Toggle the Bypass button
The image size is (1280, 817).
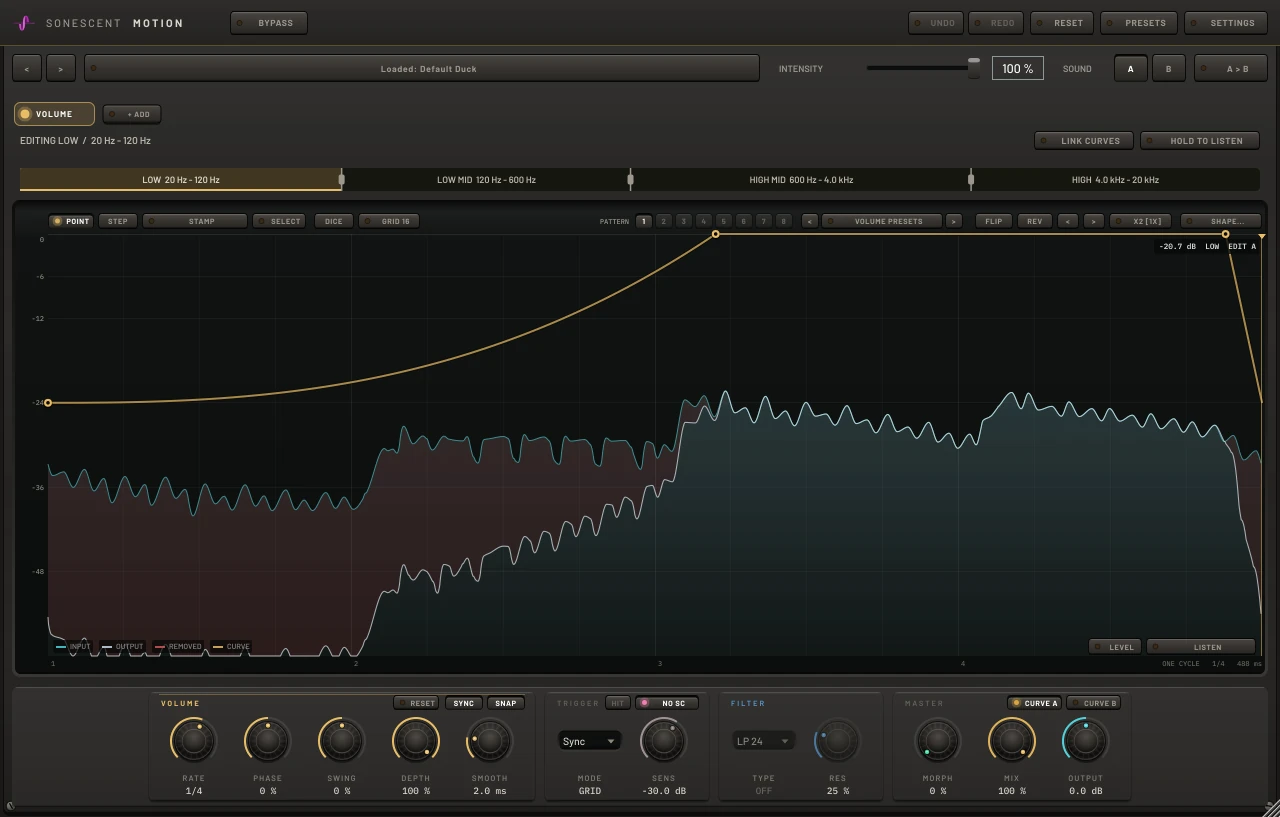pyautogui.click(x=268, y=23)
